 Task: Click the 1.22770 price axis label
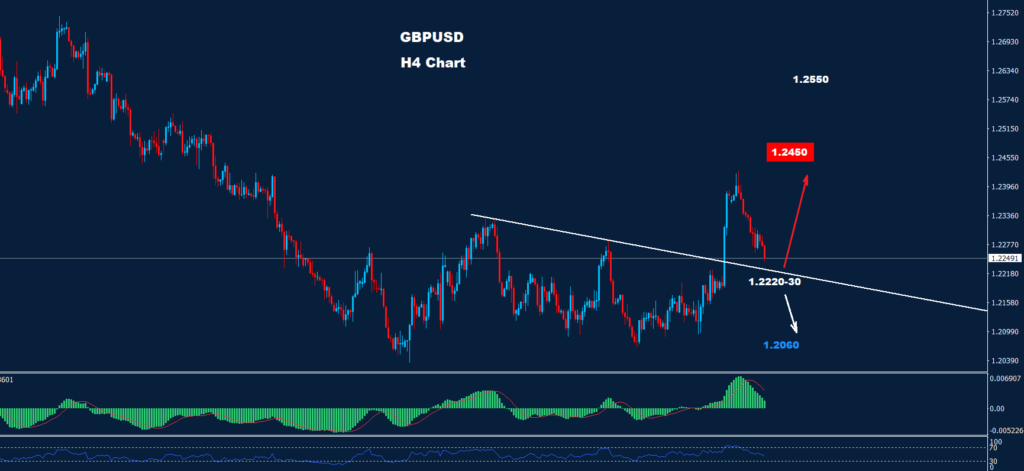coord(1006,244)
